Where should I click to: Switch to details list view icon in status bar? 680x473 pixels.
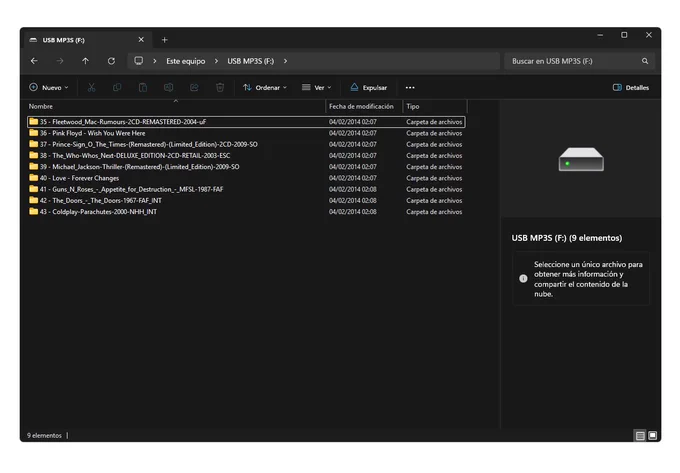pos(640,435)
